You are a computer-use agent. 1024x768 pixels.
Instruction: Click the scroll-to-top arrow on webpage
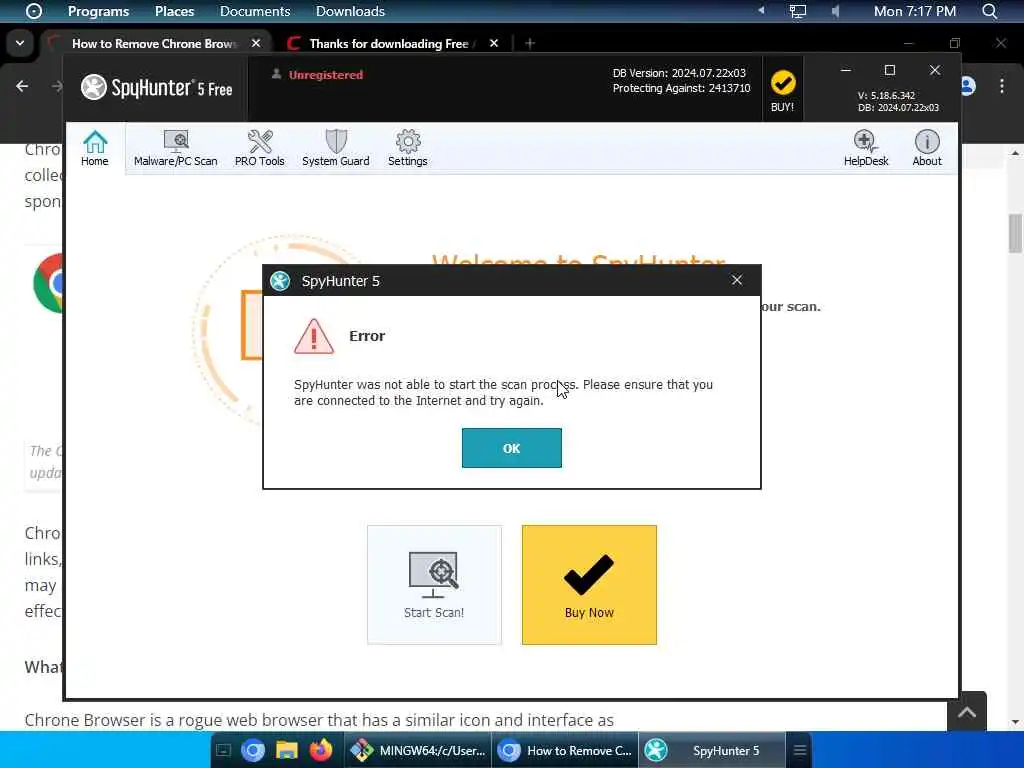[x=967, y=712]
